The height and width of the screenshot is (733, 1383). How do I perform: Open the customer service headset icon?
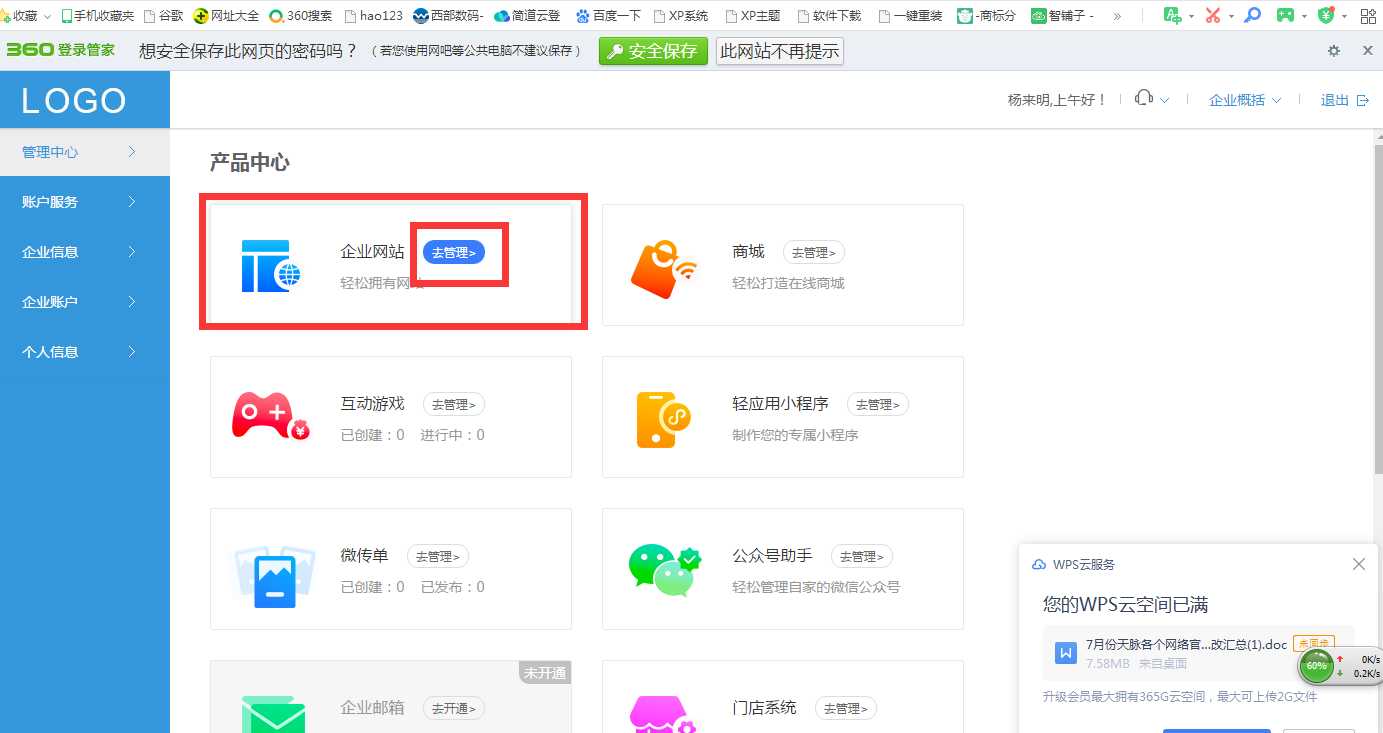click(x=1144, y=99)
